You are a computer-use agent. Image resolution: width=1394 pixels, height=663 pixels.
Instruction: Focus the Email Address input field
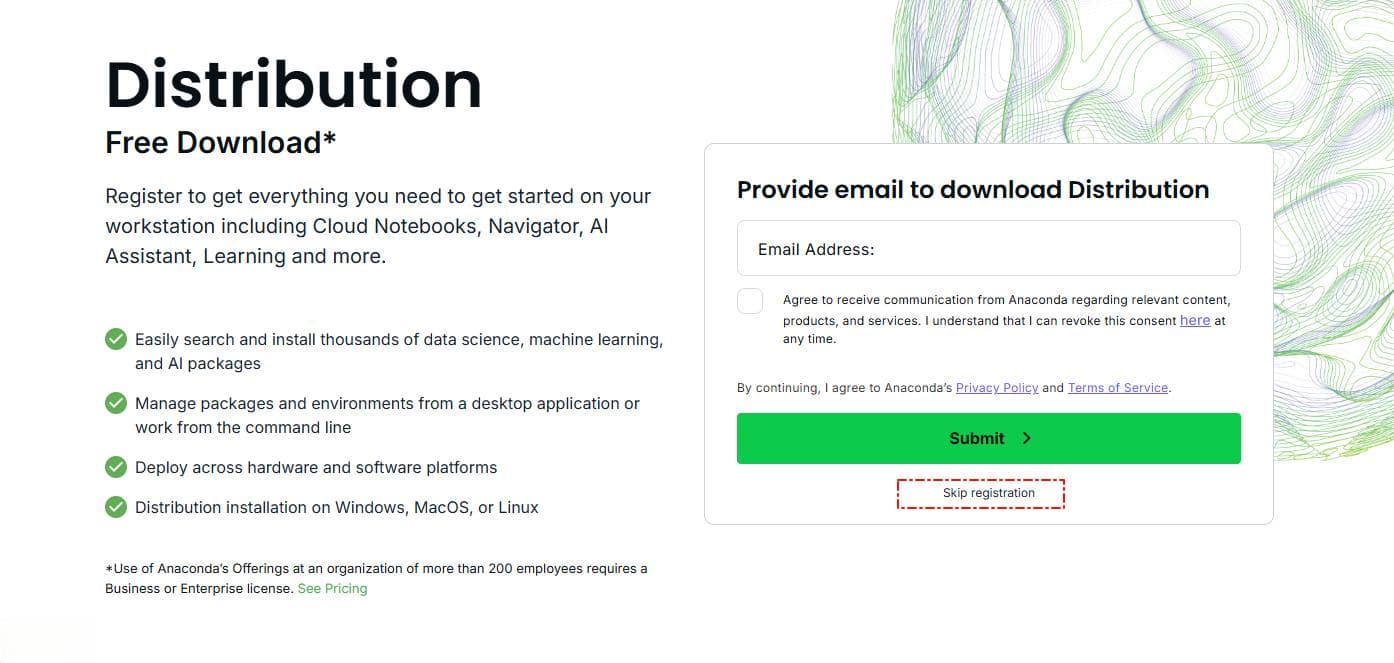click(988, 248)
